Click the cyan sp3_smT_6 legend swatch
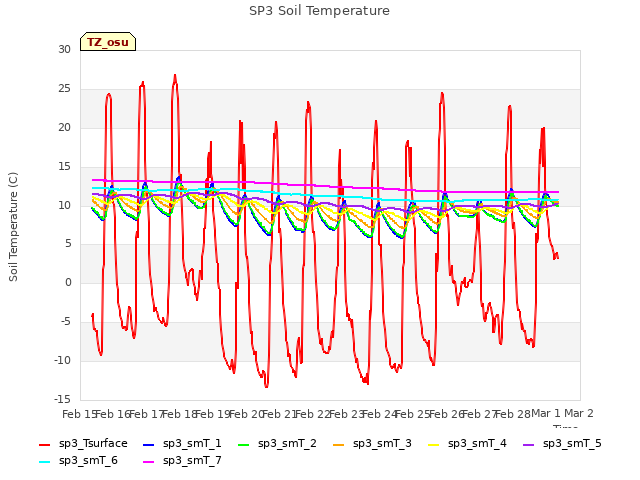 coord(44,462)
